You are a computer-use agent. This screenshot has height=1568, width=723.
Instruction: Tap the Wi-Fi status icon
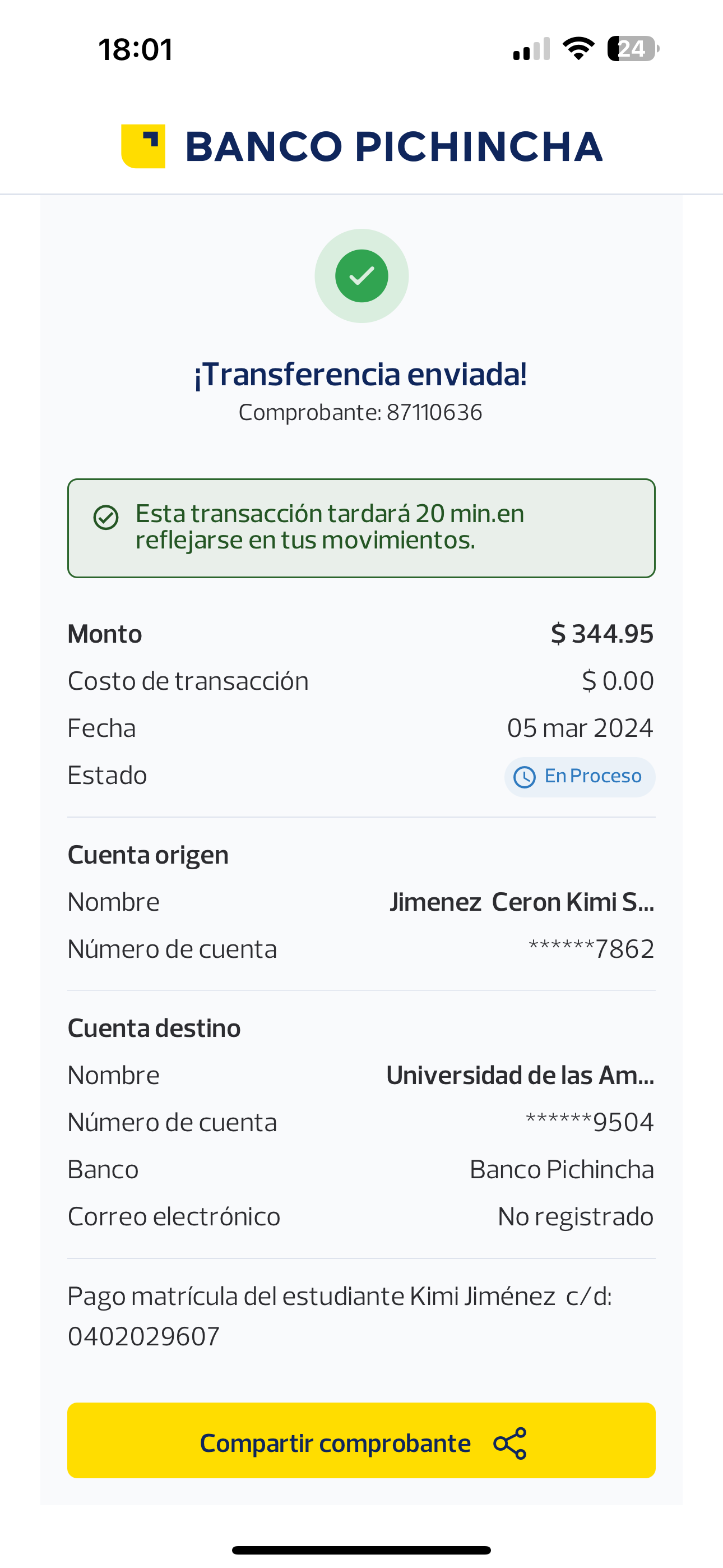tap(578, 49)
